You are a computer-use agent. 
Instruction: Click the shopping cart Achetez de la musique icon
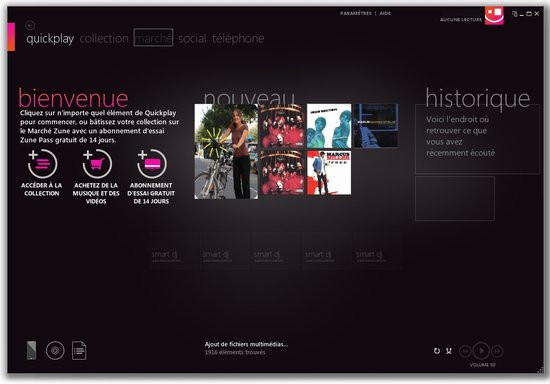pos(97,164)
